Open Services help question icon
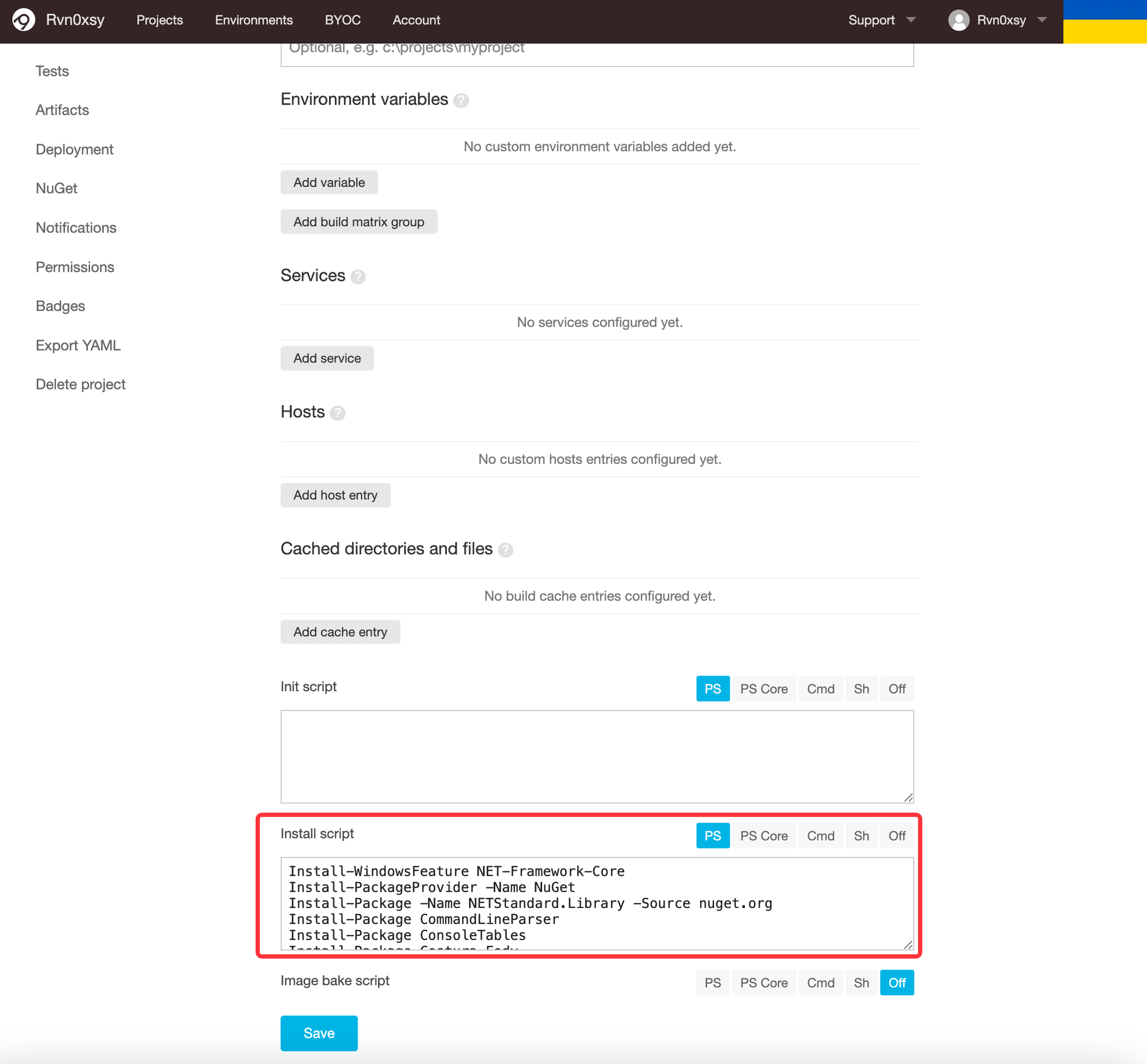Image resolution: width=1147 pixels, height=1064 pixels. pos(358,277)
